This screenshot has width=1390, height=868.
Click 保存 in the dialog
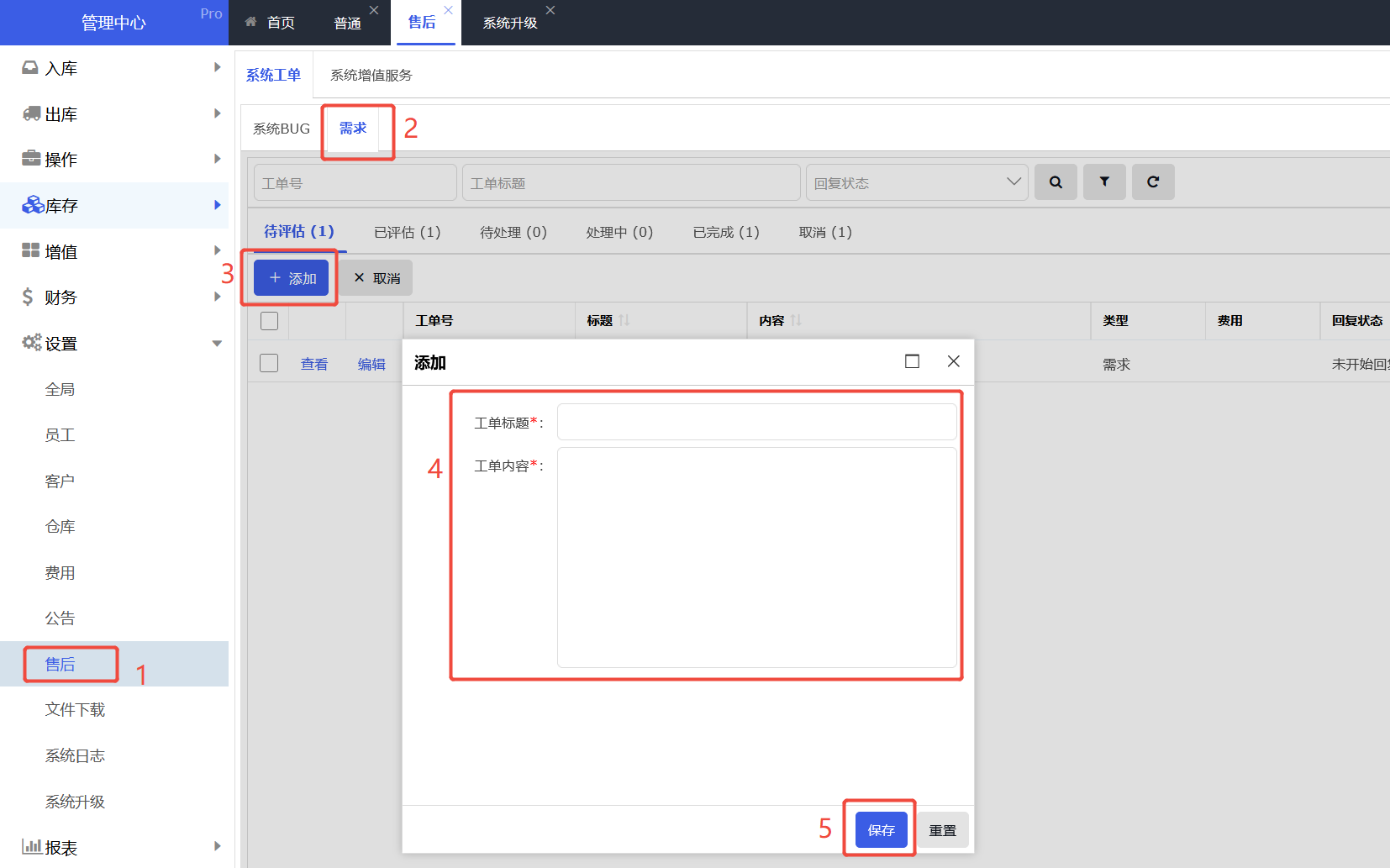[x=881, y=830]
